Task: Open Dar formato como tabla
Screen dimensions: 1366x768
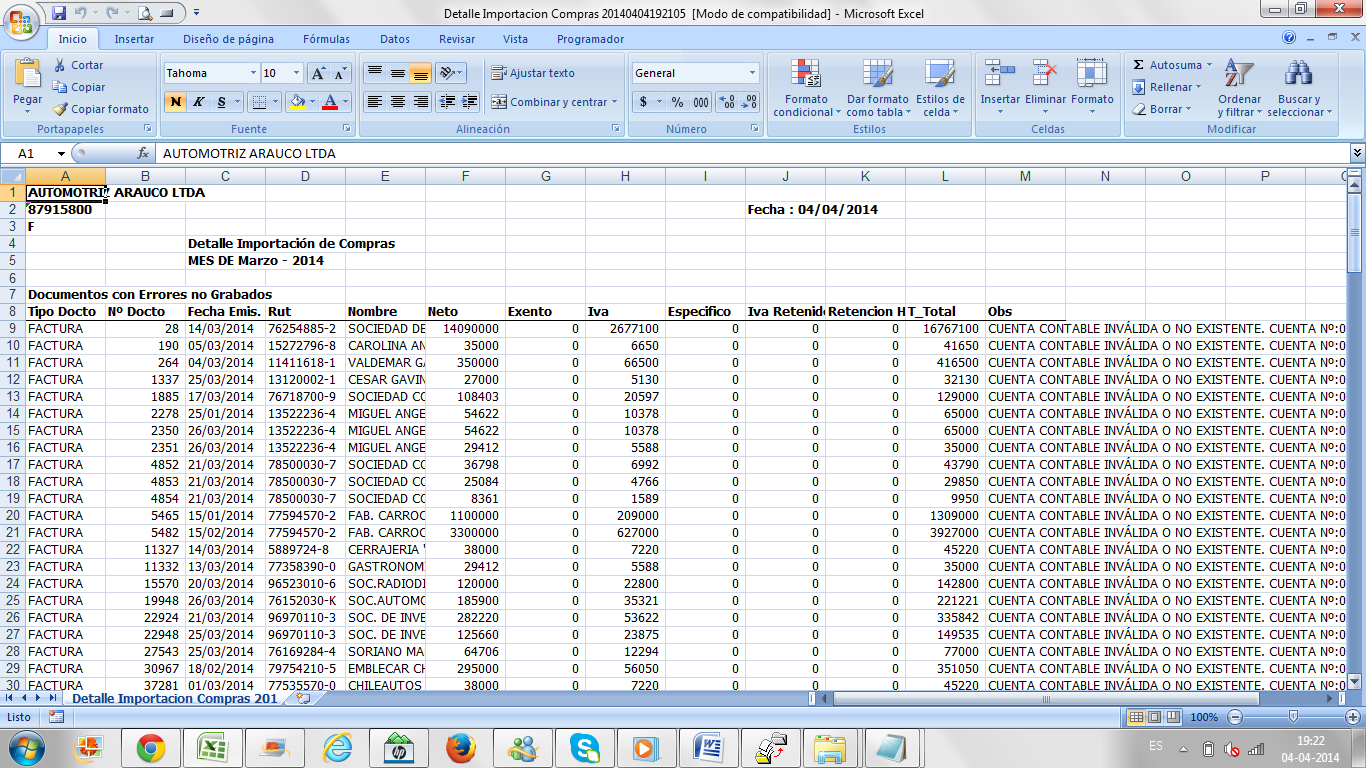Action: tap(877, 88)
